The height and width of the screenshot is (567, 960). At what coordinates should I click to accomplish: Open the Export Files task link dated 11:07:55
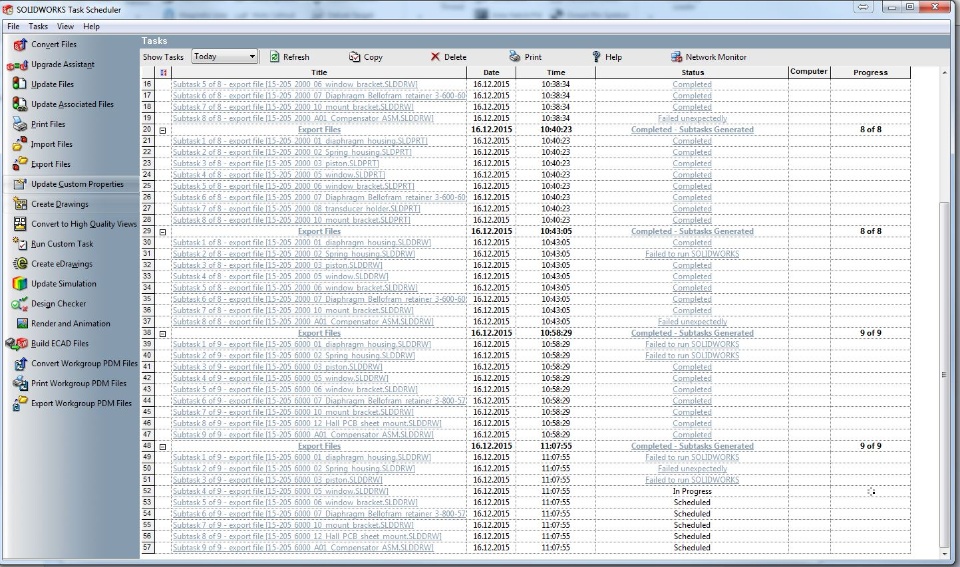click(319, 446)
